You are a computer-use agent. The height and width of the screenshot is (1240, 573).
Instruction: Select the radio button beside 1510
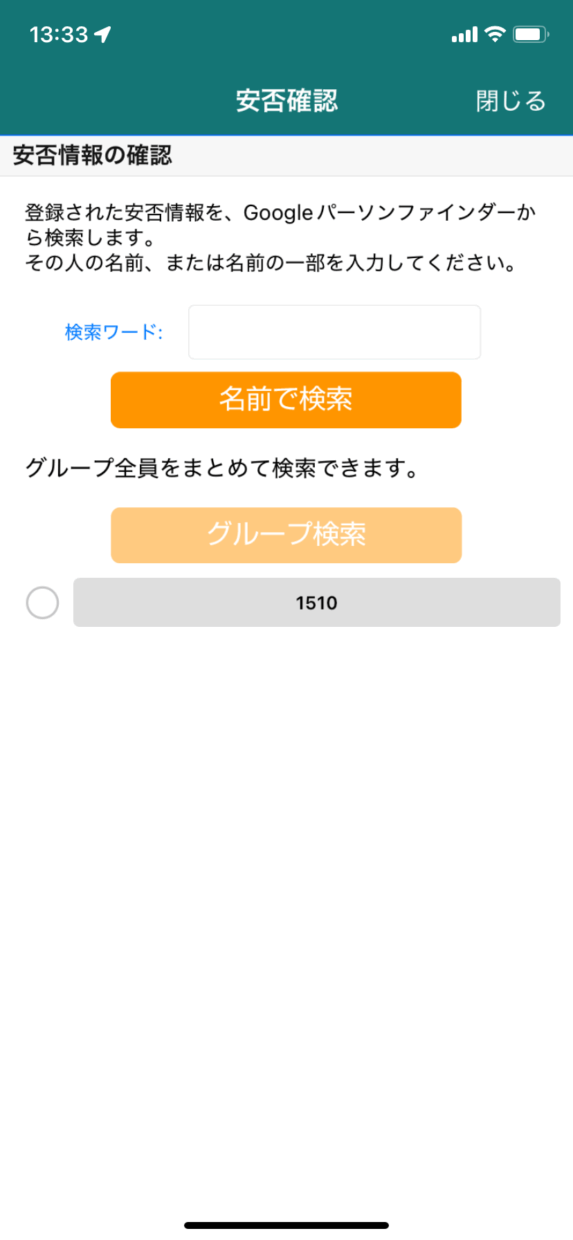tap(42, 603)
